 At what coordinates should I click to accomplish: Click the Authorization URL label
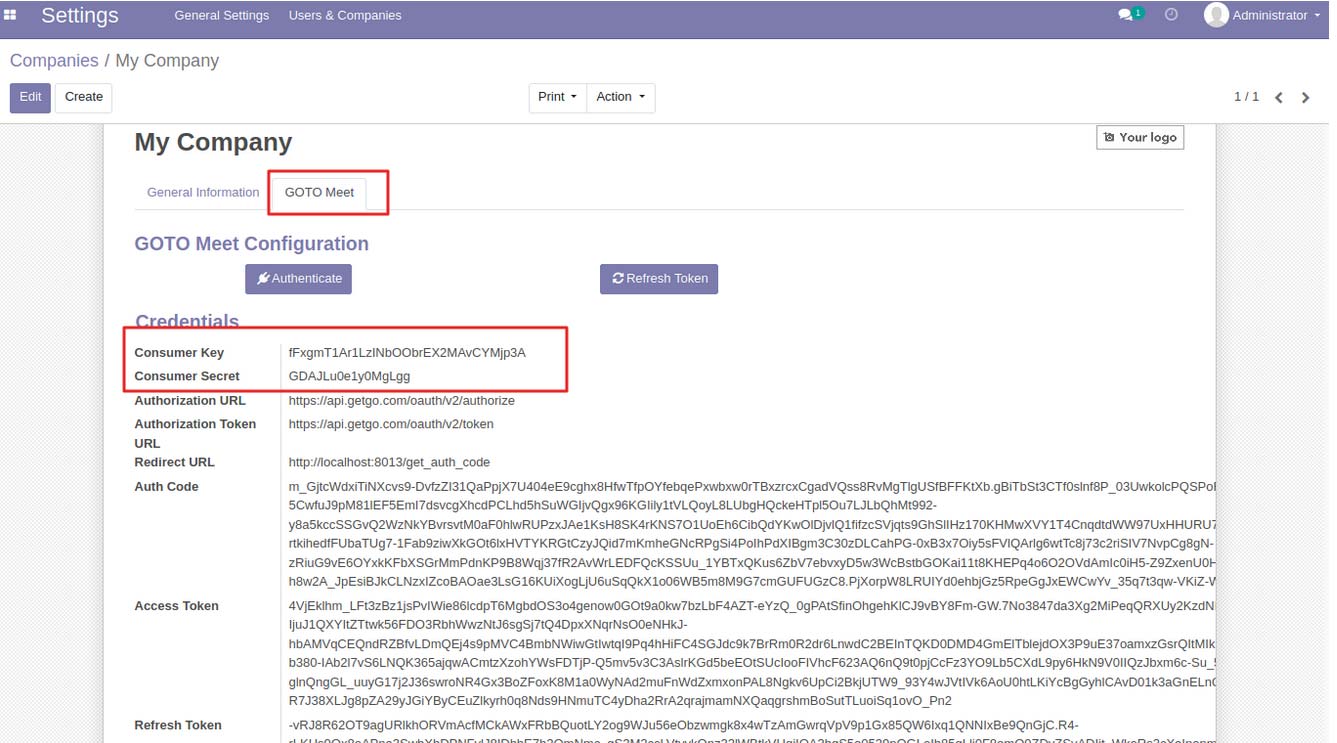click(x=190, y=400)
